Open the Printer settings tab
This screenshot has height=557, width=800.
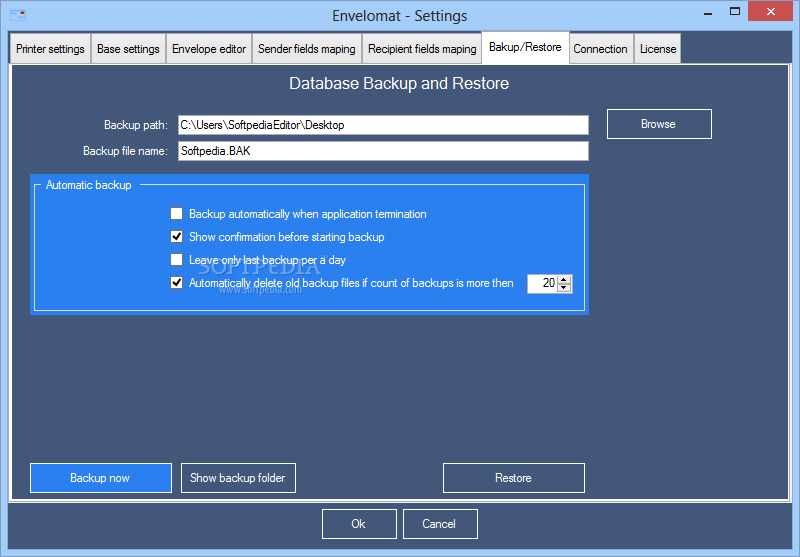coord(50,49)
